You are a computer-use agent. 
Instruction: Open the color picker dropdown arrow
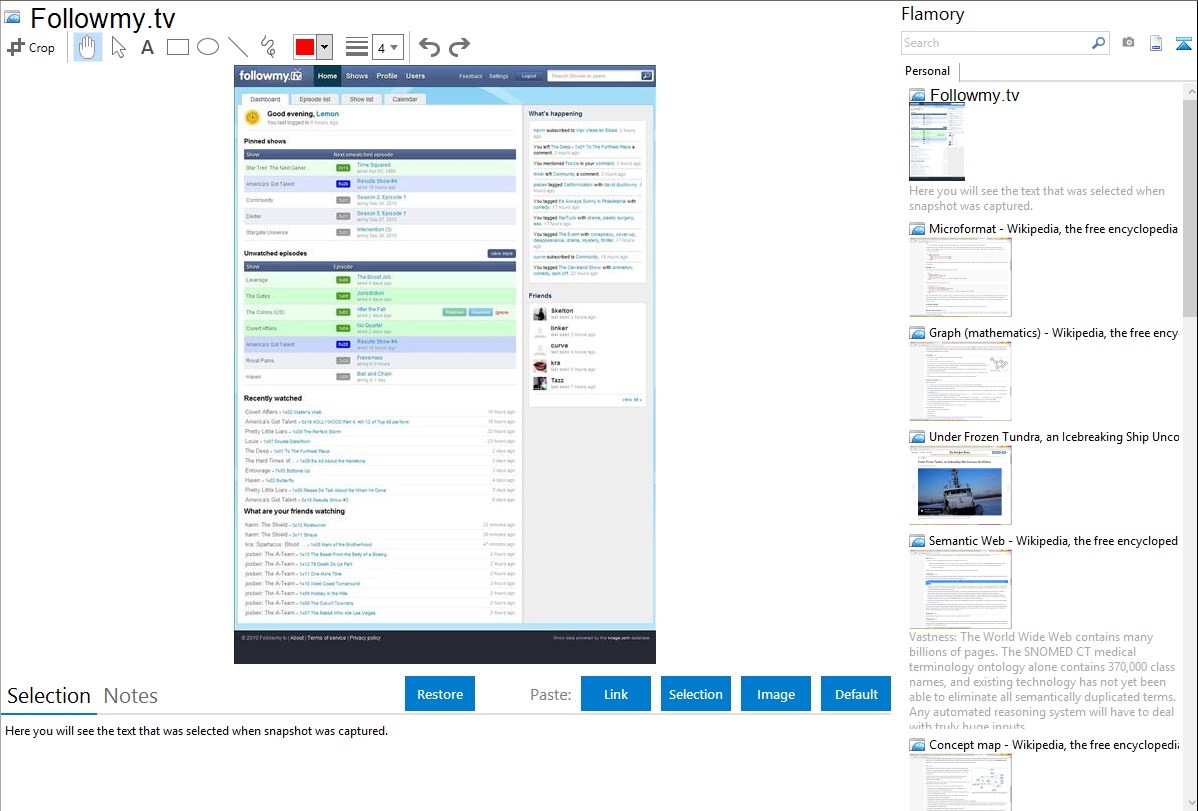[325, 47]
